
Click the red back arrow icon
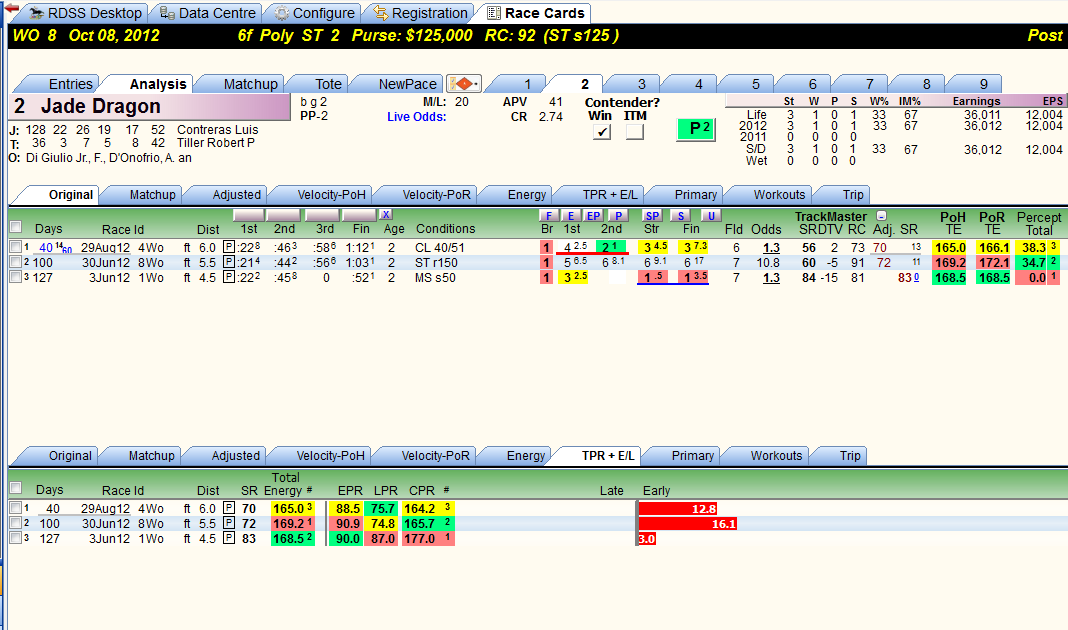click(x=11, y=8)
